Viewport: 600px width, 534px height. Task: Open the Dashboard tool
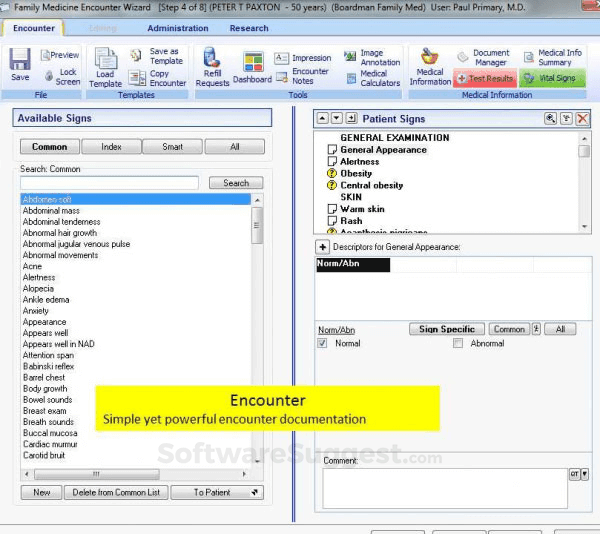[x=253, y=67]
